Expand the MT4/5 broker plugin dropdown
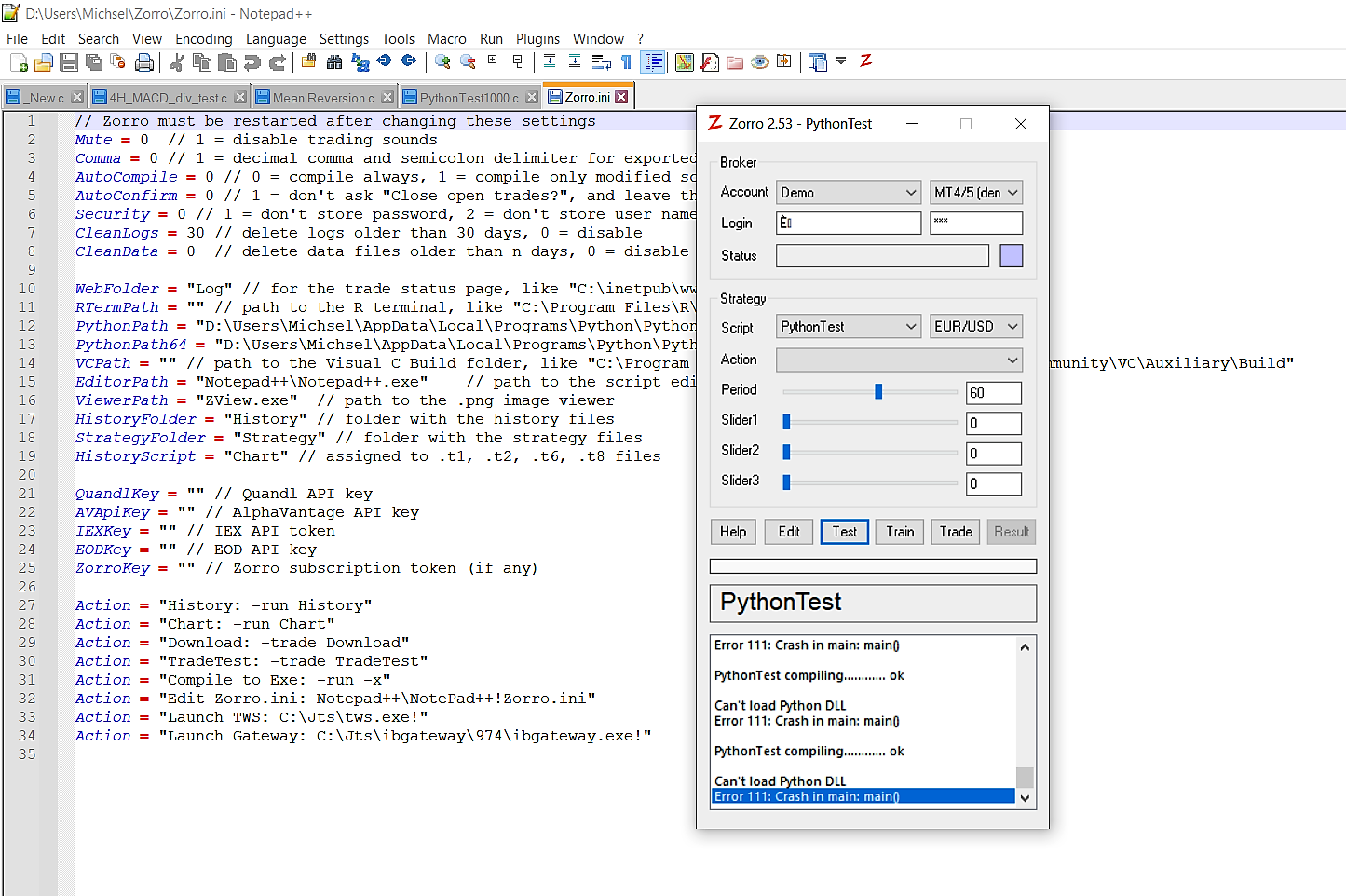The height and width of the screenshot is (896, 1346). 976,193
